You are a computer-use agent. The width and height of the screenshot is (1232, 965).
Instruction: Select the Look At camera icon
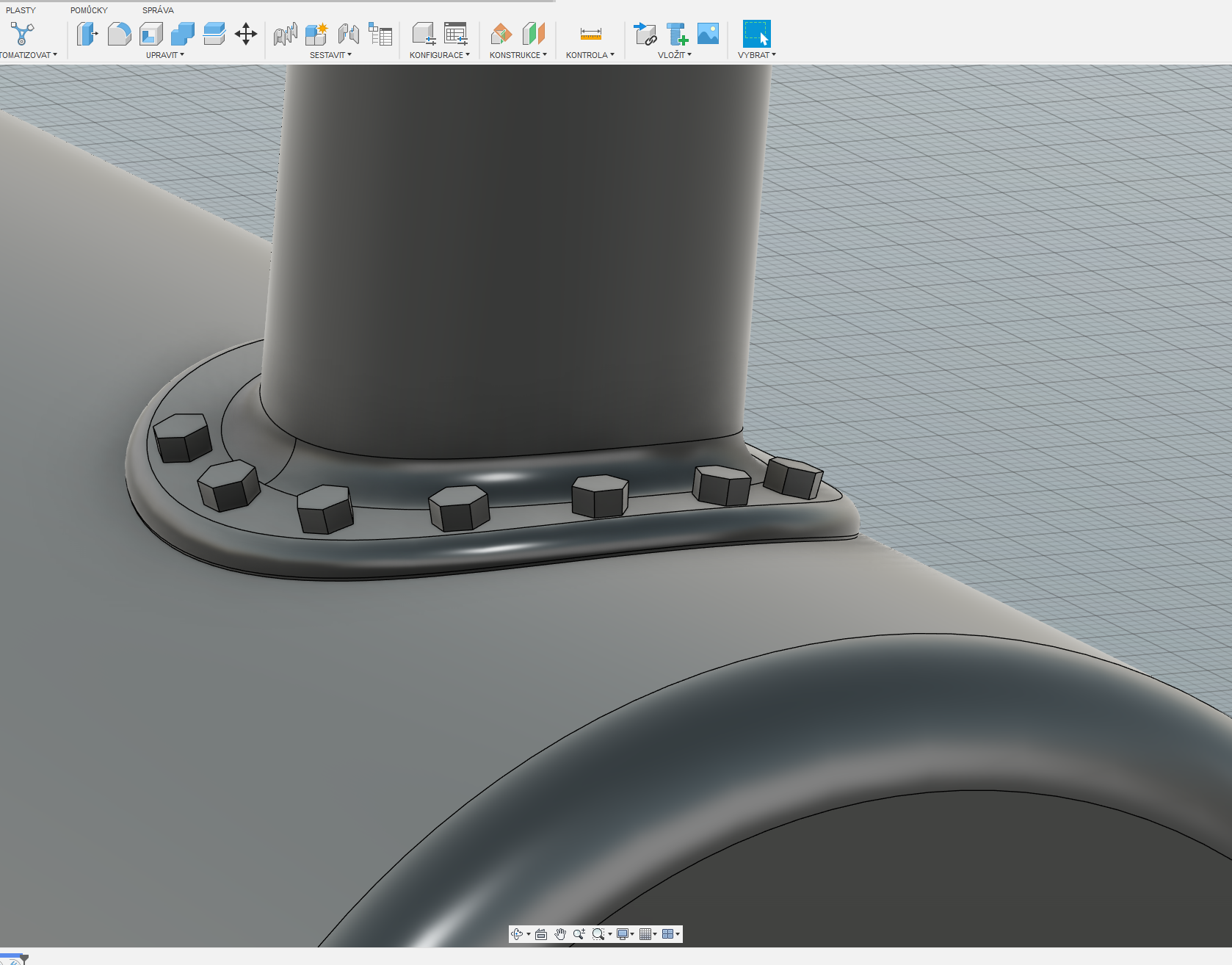[541, 934]
